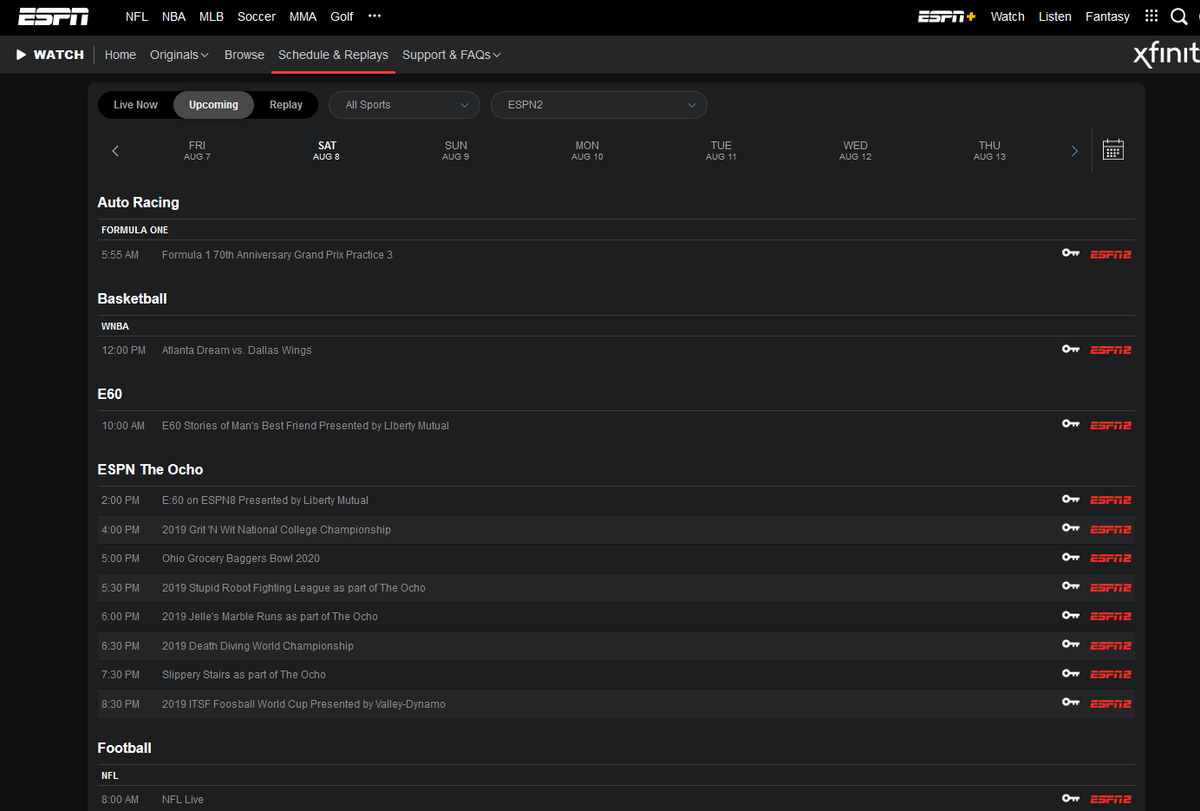The height and width of the screenshot is (811, 1200).
Task: Open the ESPN2 channel dropdown
Action: [599, 105]
